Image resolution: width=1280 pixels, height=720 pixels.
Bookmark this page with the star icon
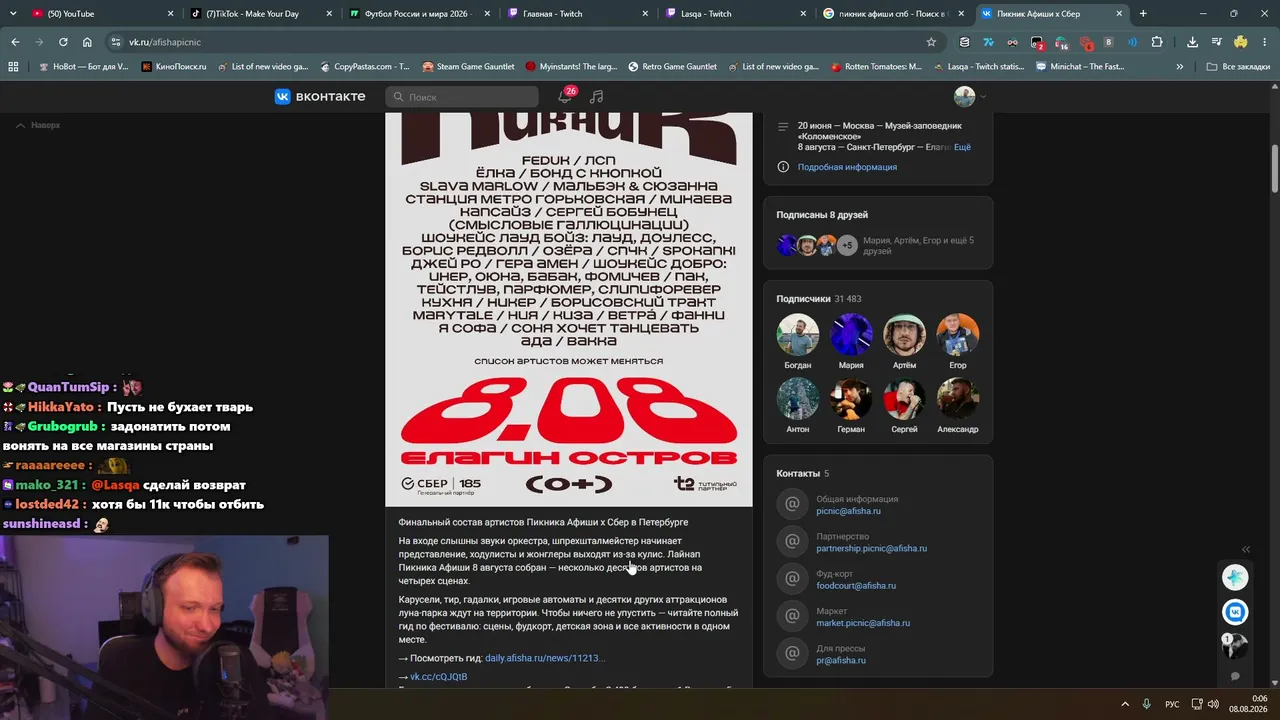[x=931, y=42]
